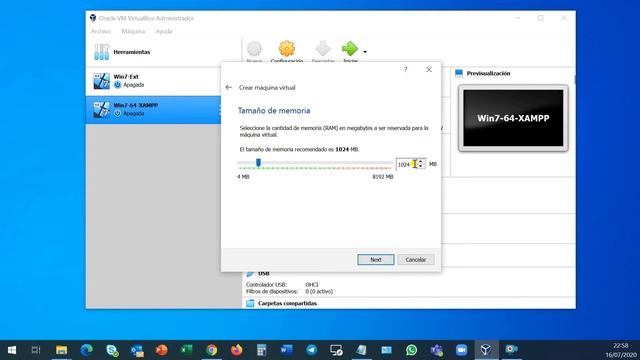Go back using dialog back arrow
Viewport: 640px width, 360px height.
(x=229, y=87)
